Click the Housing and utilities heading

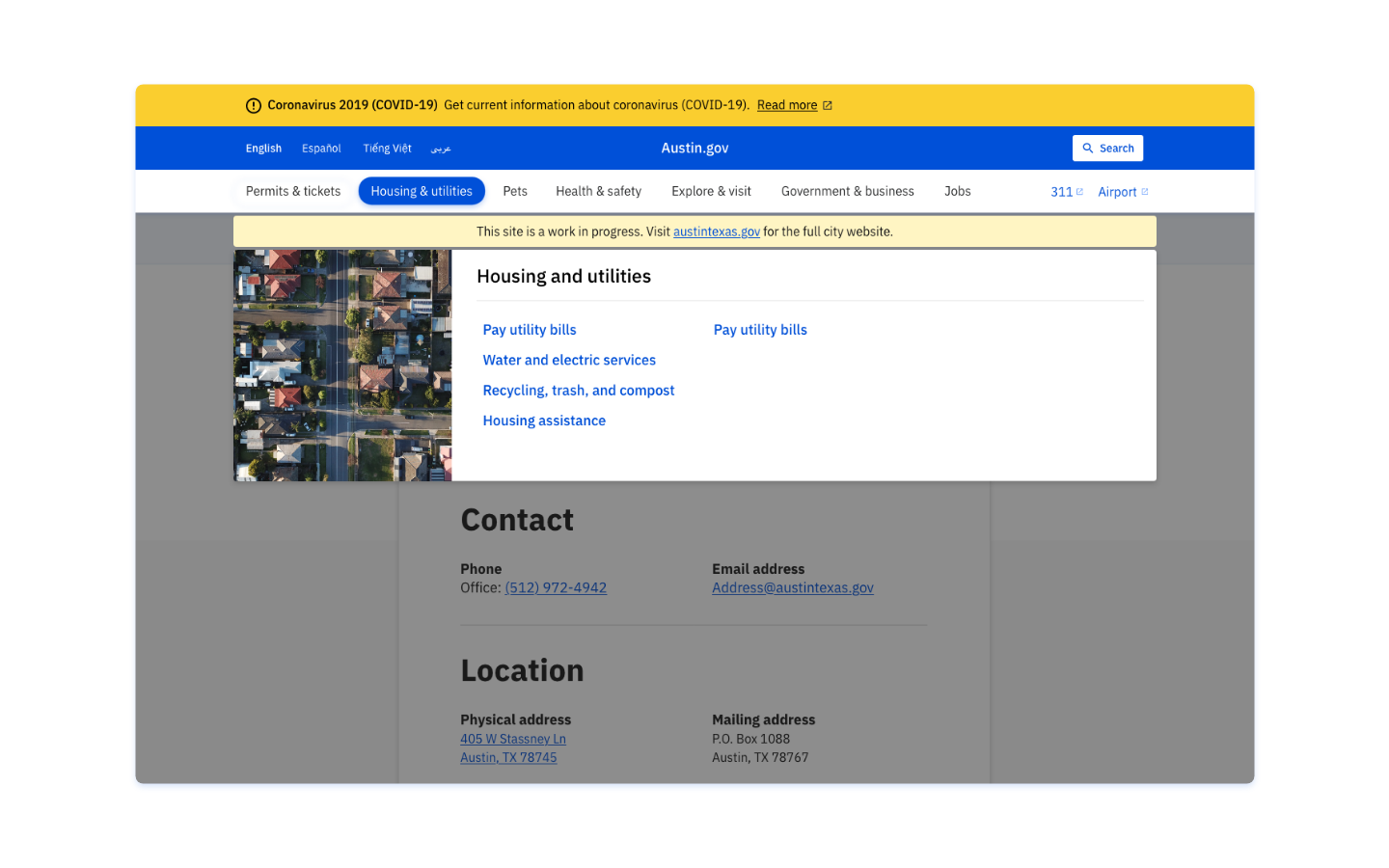point(563,277)
